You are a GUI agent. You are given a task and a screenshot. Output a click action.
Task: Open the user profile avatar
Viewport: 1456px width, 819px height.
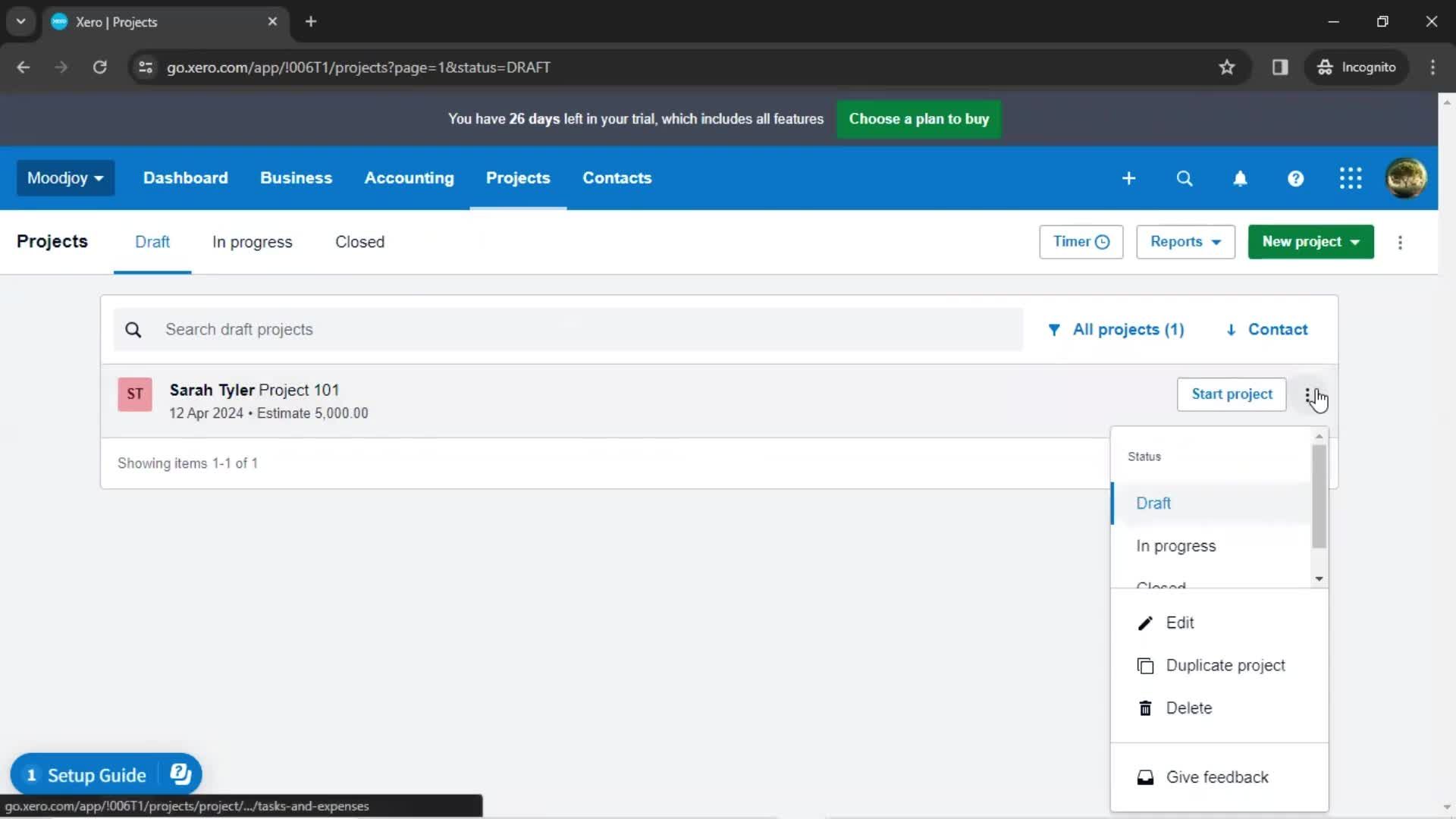[x=1406, y=178]
